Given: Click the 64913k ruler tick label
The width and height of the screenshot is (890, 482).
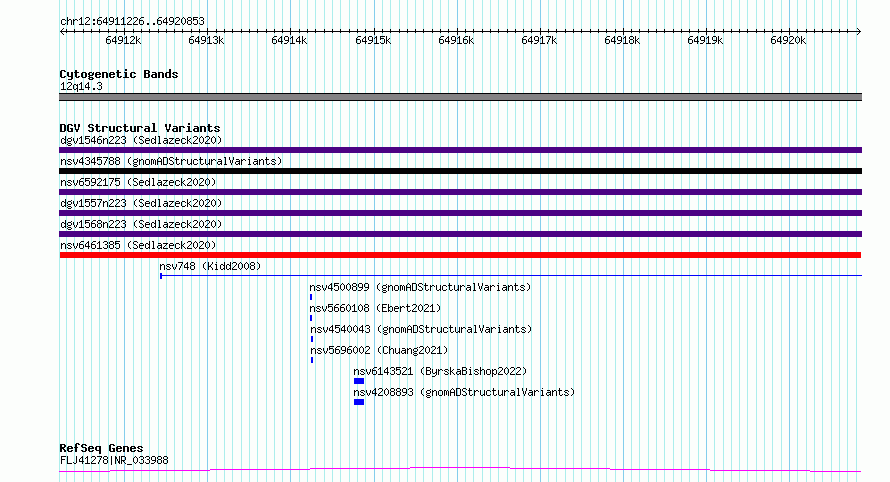Looking at the screenshot, I should [x=206, y=40].
